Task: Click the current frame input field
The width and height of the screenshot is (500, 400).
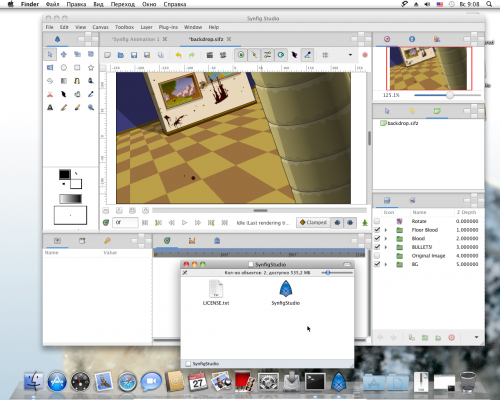Action: pyautogui.click(x=125, y=223)
